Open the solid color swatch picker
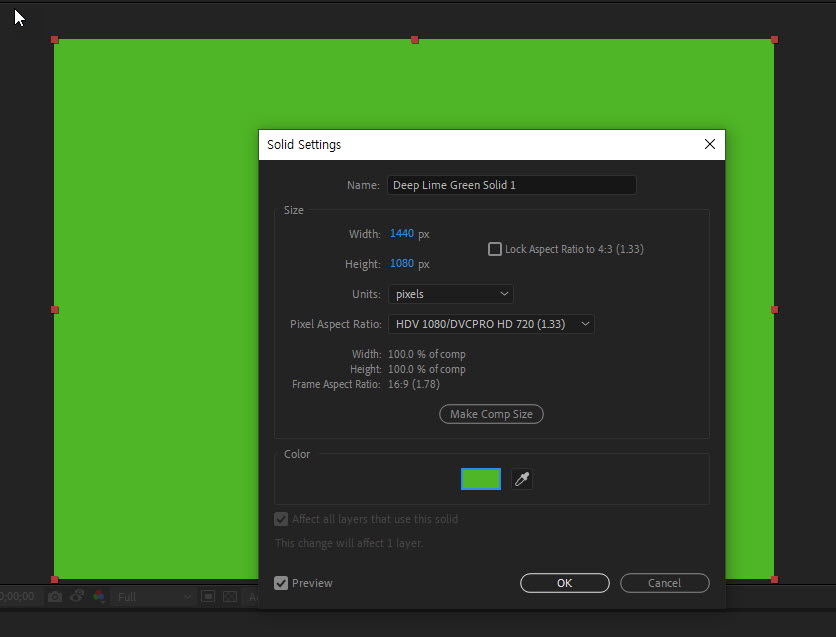836x637 pixels. click(481, 479)
